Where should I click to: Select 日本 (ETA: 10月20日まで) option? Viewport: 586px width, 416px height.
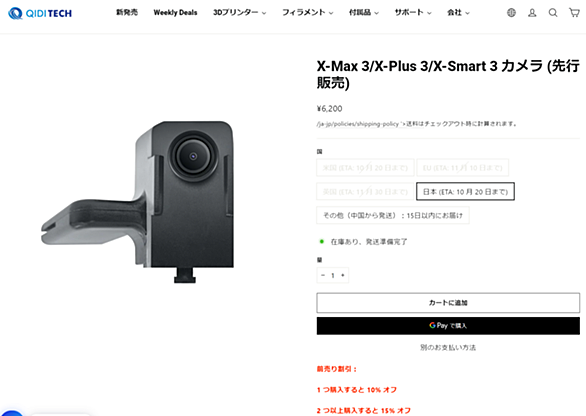click(465, 191)
